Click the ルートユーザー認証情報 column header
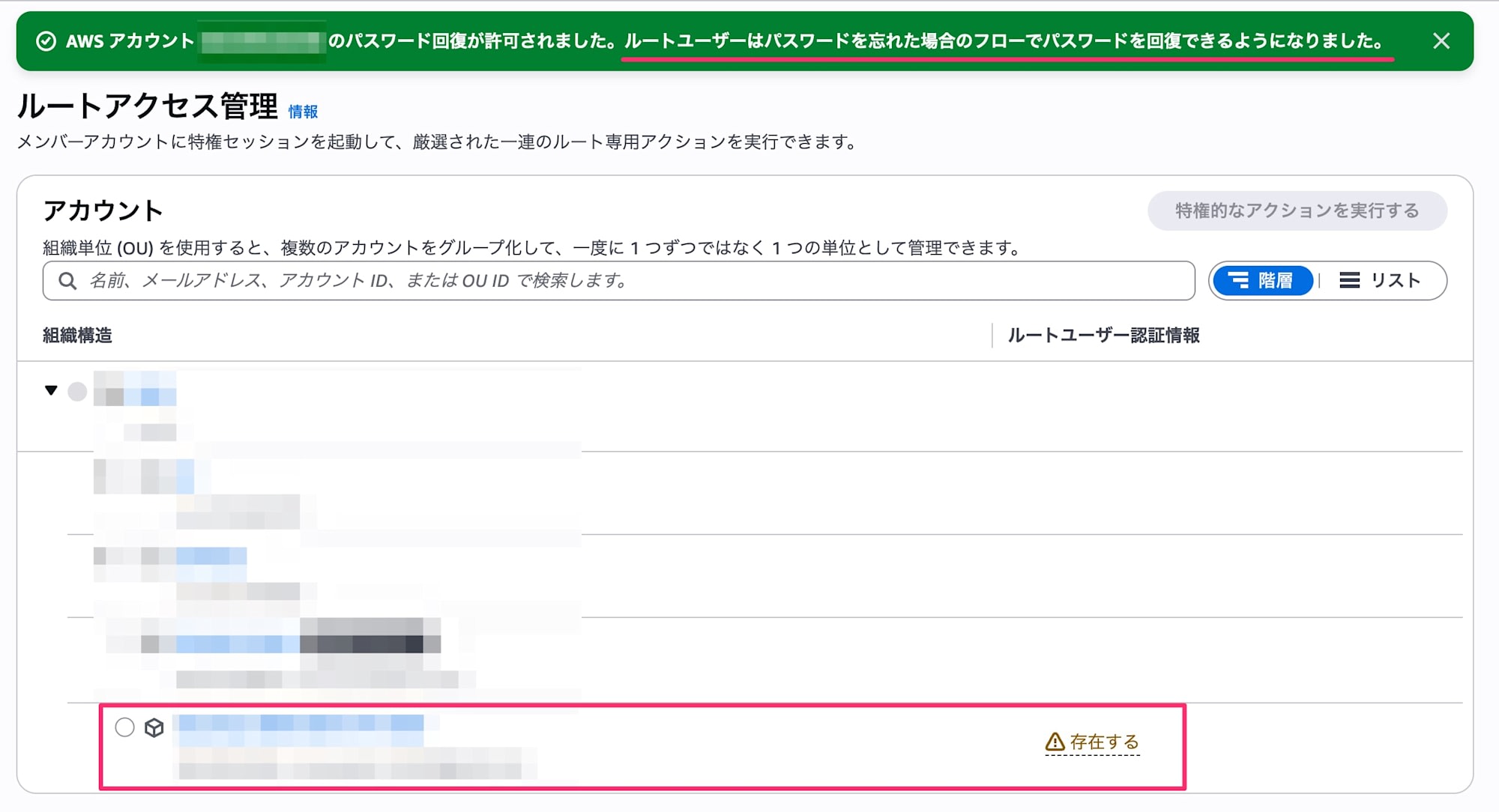The image size is (1499, 812). coord(1103,336)
